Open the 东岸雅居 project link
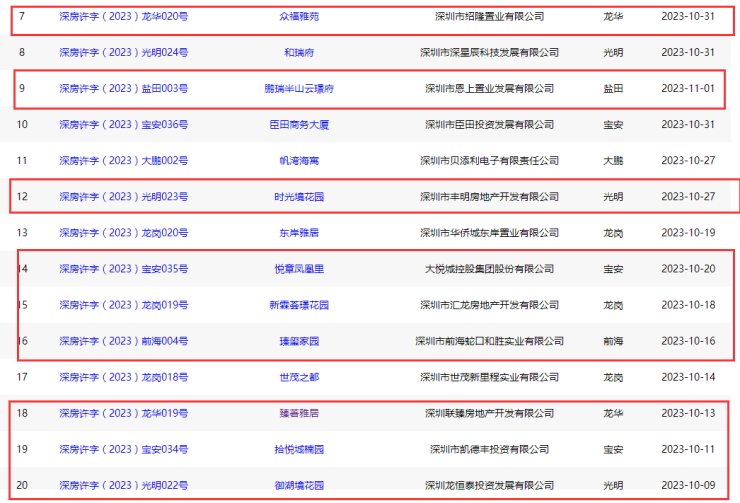Screen dimensions: 740x503 click(299, 233)
